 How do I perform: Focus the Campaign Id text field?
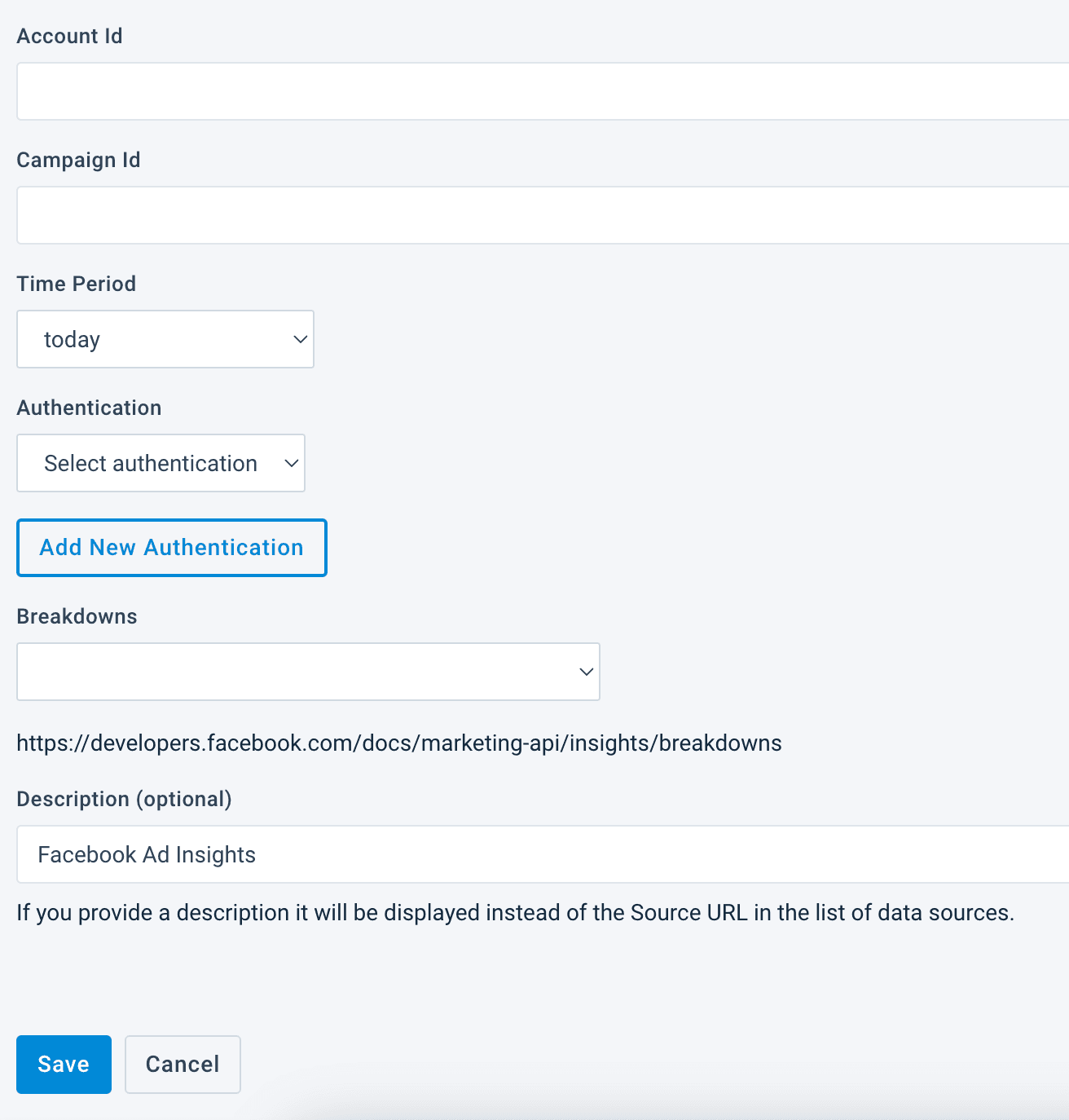[x=543, y=215]
